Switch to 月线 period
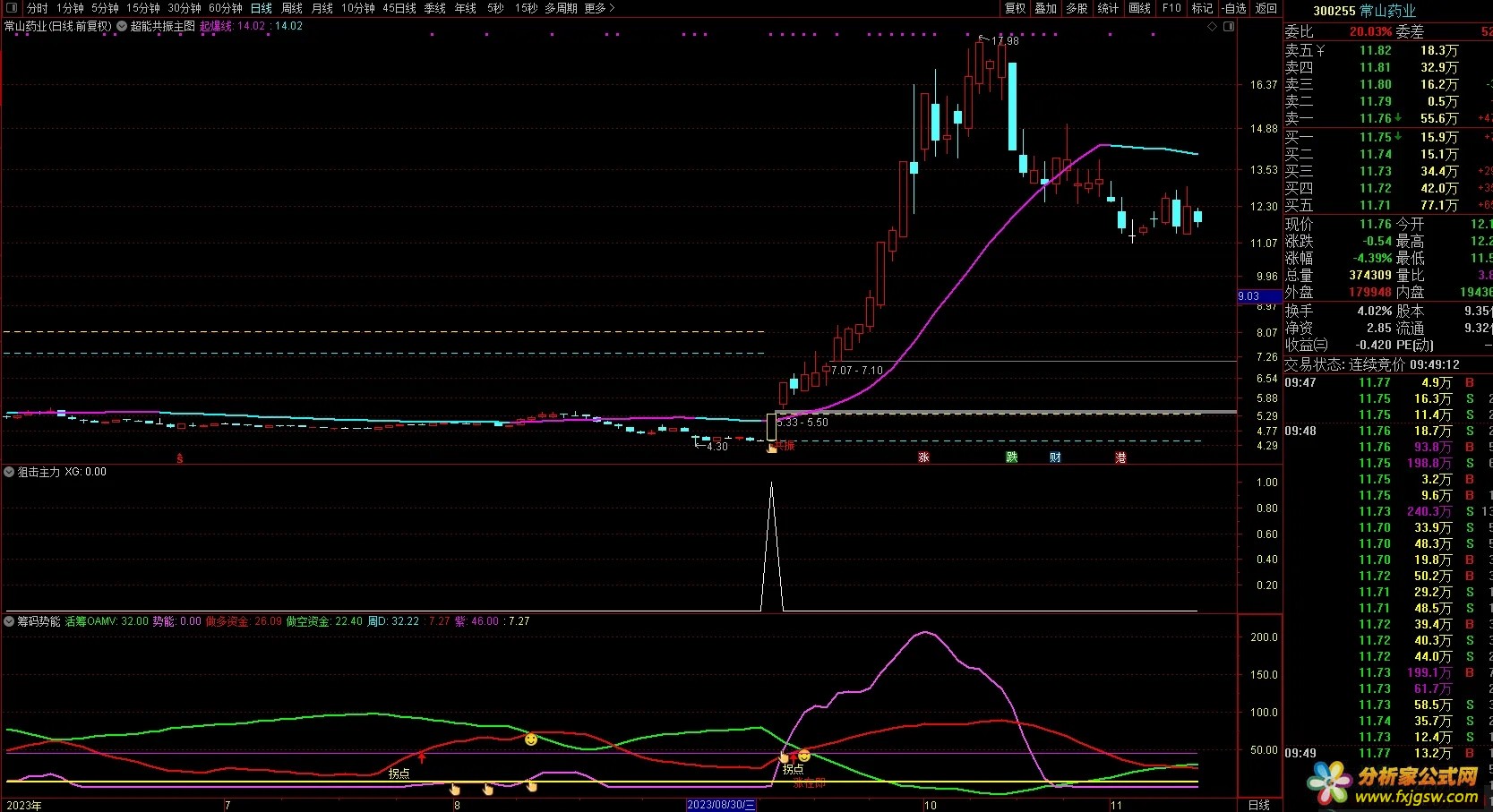 pos(322,8)
